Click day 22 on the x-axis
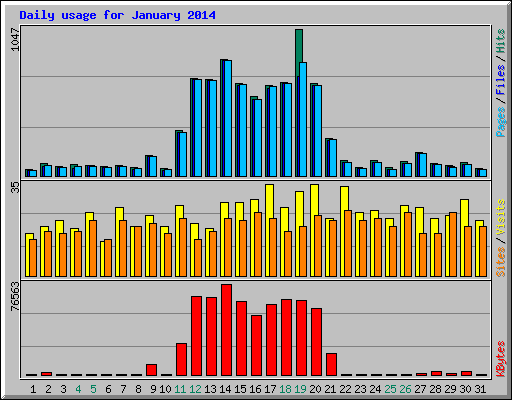The image size is (512, 400). click(x=345, y=389)
